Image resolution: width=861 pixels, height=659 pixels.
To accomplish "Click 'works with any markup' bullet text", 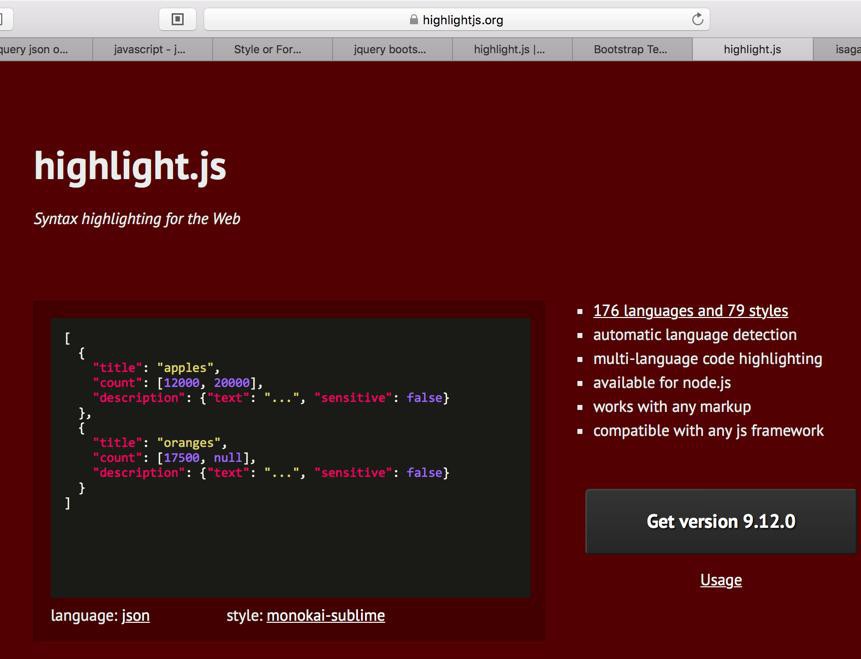I will point(672,407).
